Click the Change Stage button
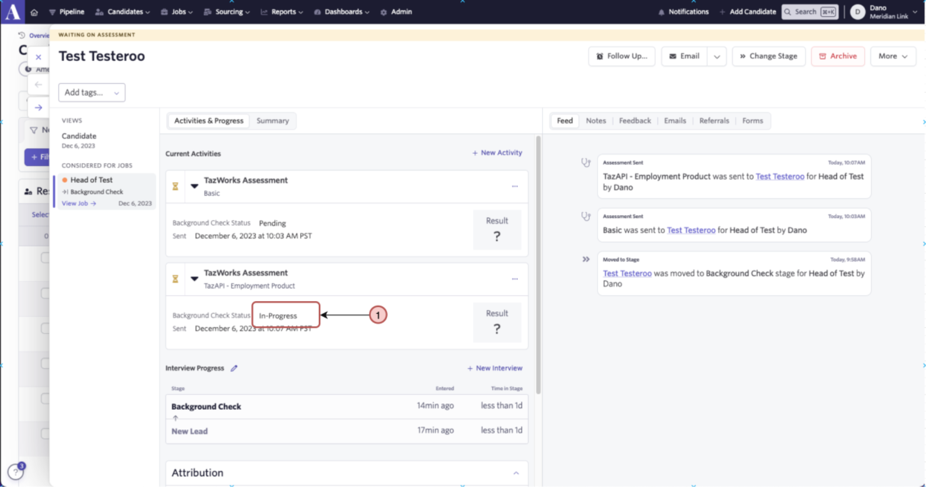The height and width of the screenshot is (493, 928). coord(768,56)
